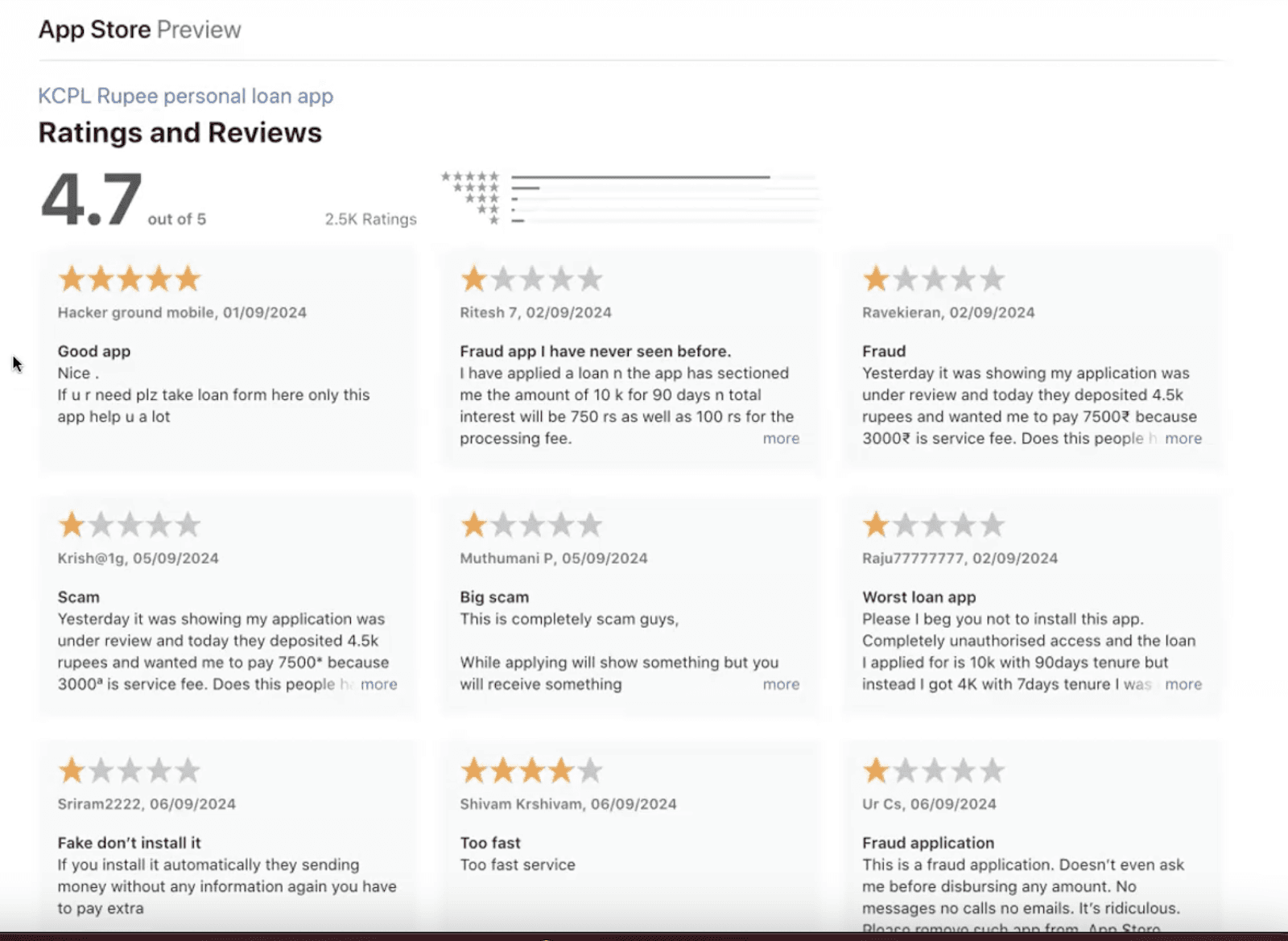1288x941 pixels.
Task: Click the star rating on Ravekieran's review
Action: click(934, 279)
